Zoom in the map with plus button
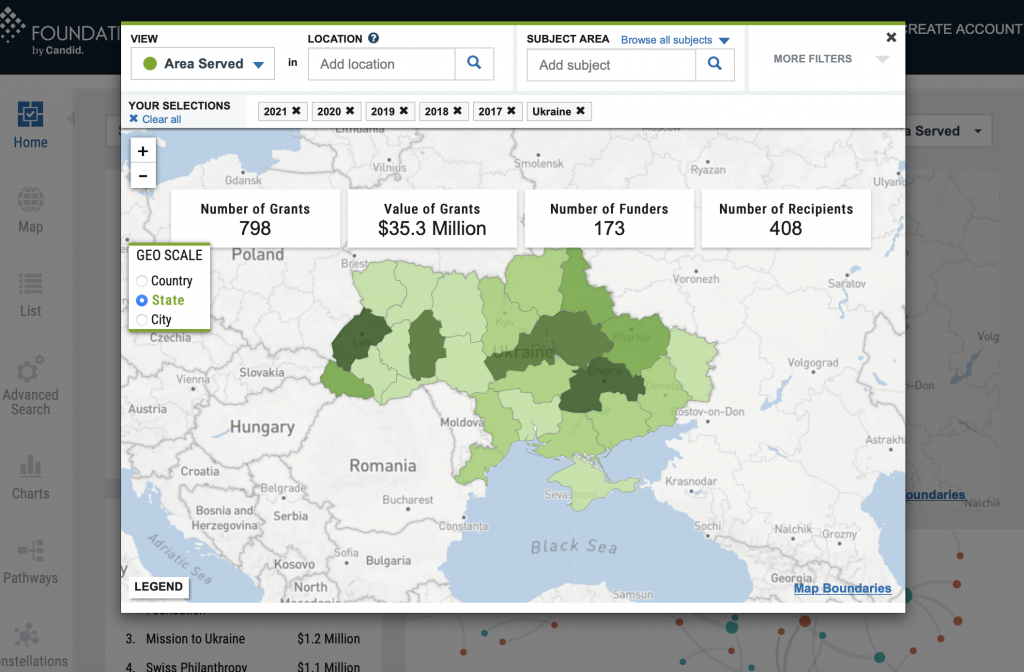 (x=143, y=151)
